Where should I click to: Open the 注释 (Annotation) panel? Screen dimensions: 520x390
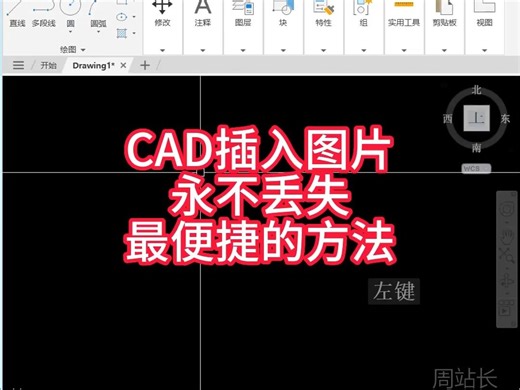pos(203,13)
